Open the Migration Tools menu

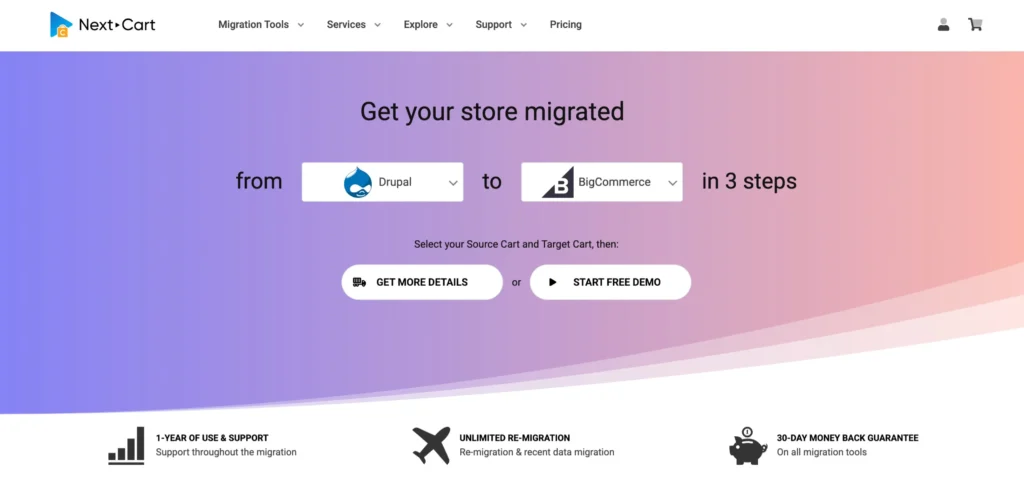click(253, 25)
